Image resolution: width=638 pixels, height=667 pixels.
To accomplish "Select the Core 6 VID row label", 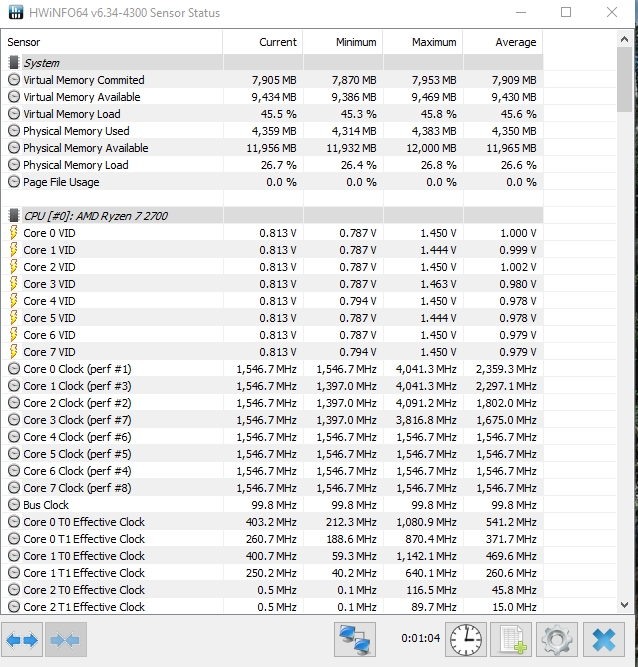I will [49, 335].
